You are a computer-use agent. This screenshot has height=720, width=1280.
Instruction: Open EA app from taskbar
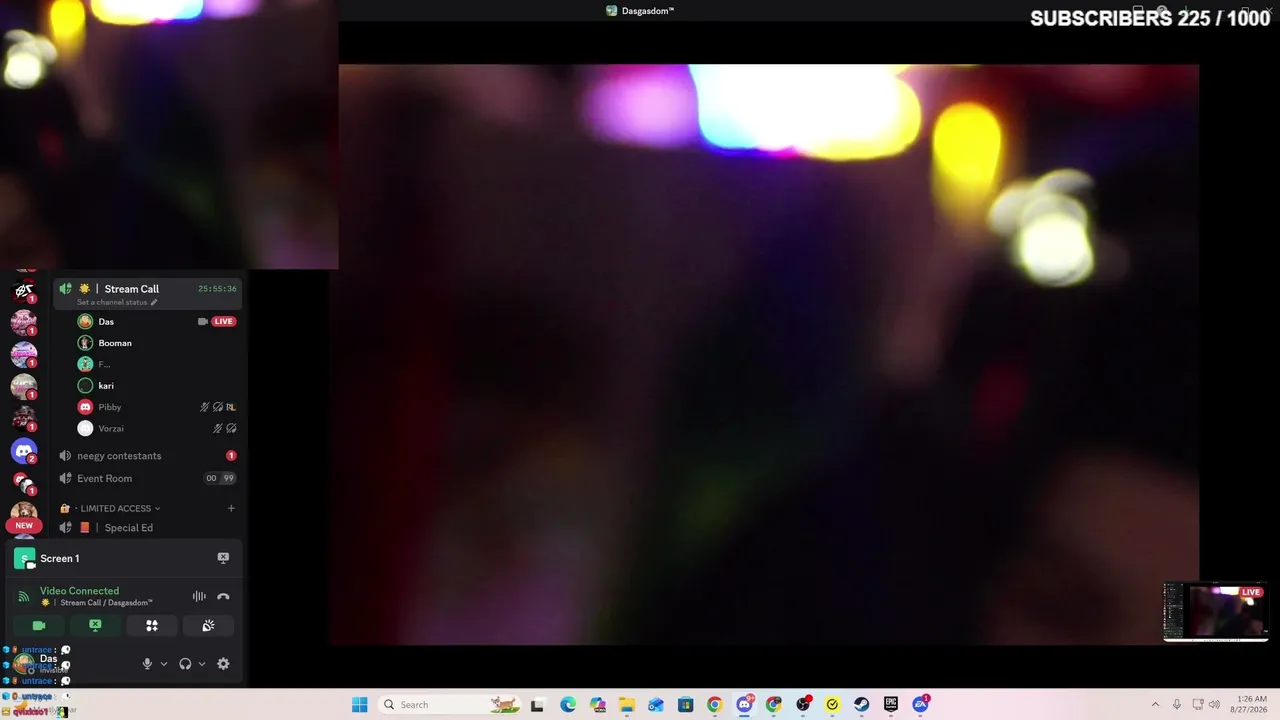(920, 705)
